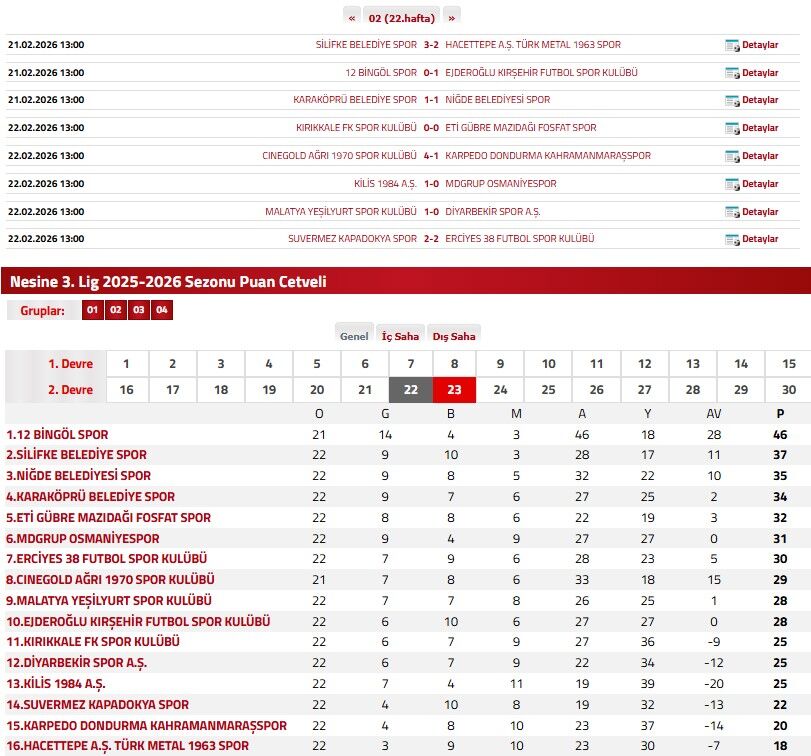Open details icon for Karaköprü Belediye Spor match
This screenshot has width=811, height=756.
[x=732, y=101]
